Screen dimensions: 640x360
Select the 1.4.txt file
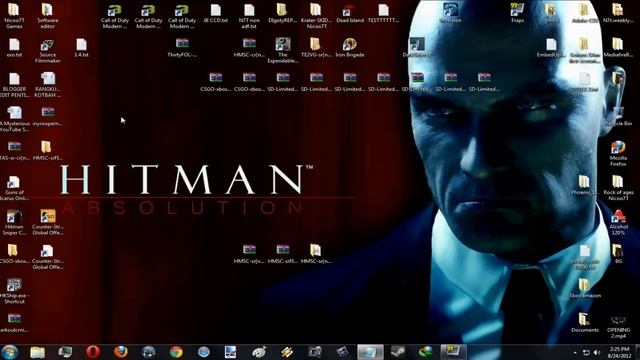pos(81,48)
